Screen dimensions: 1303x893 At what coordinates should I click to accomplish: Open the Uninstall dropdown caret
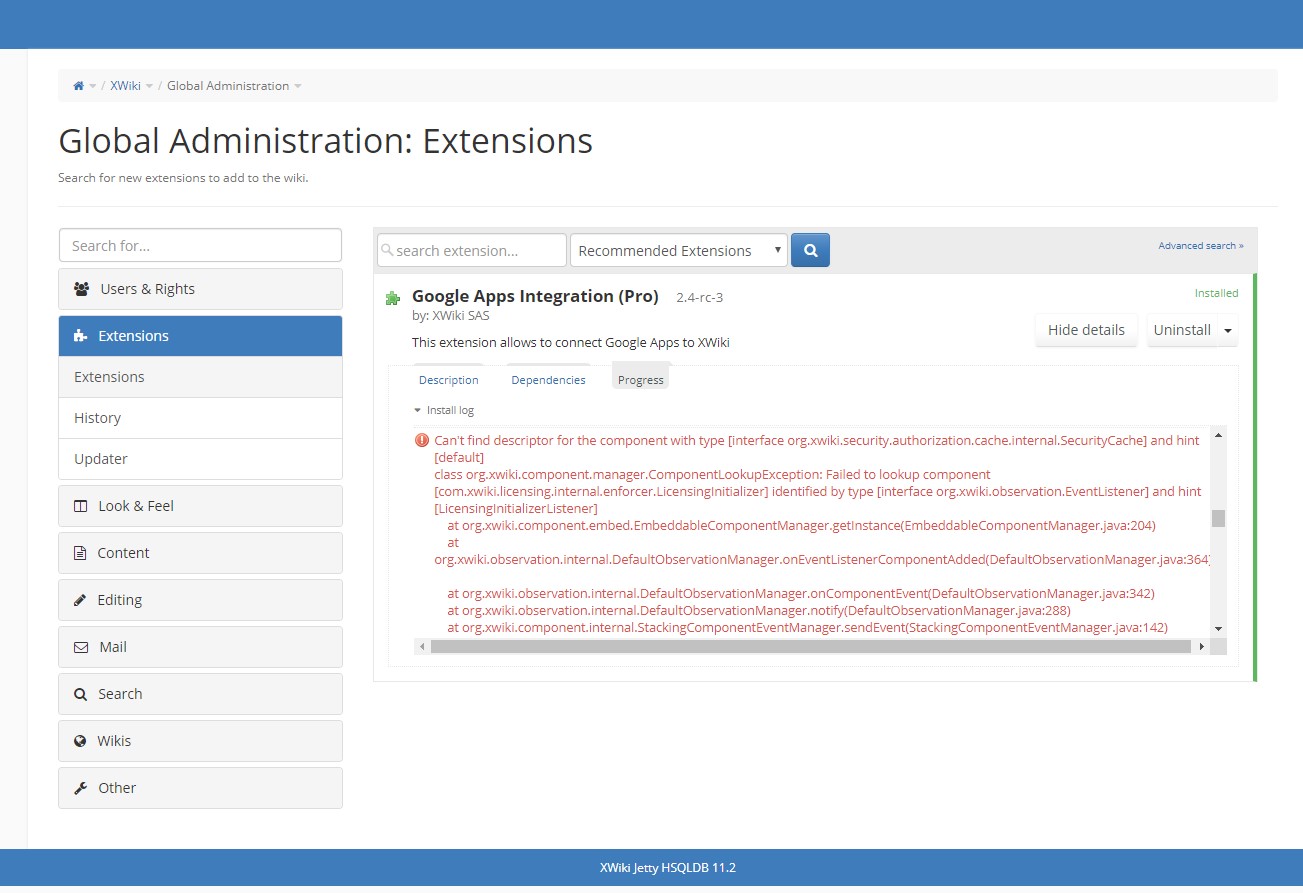click(1226, 330)
